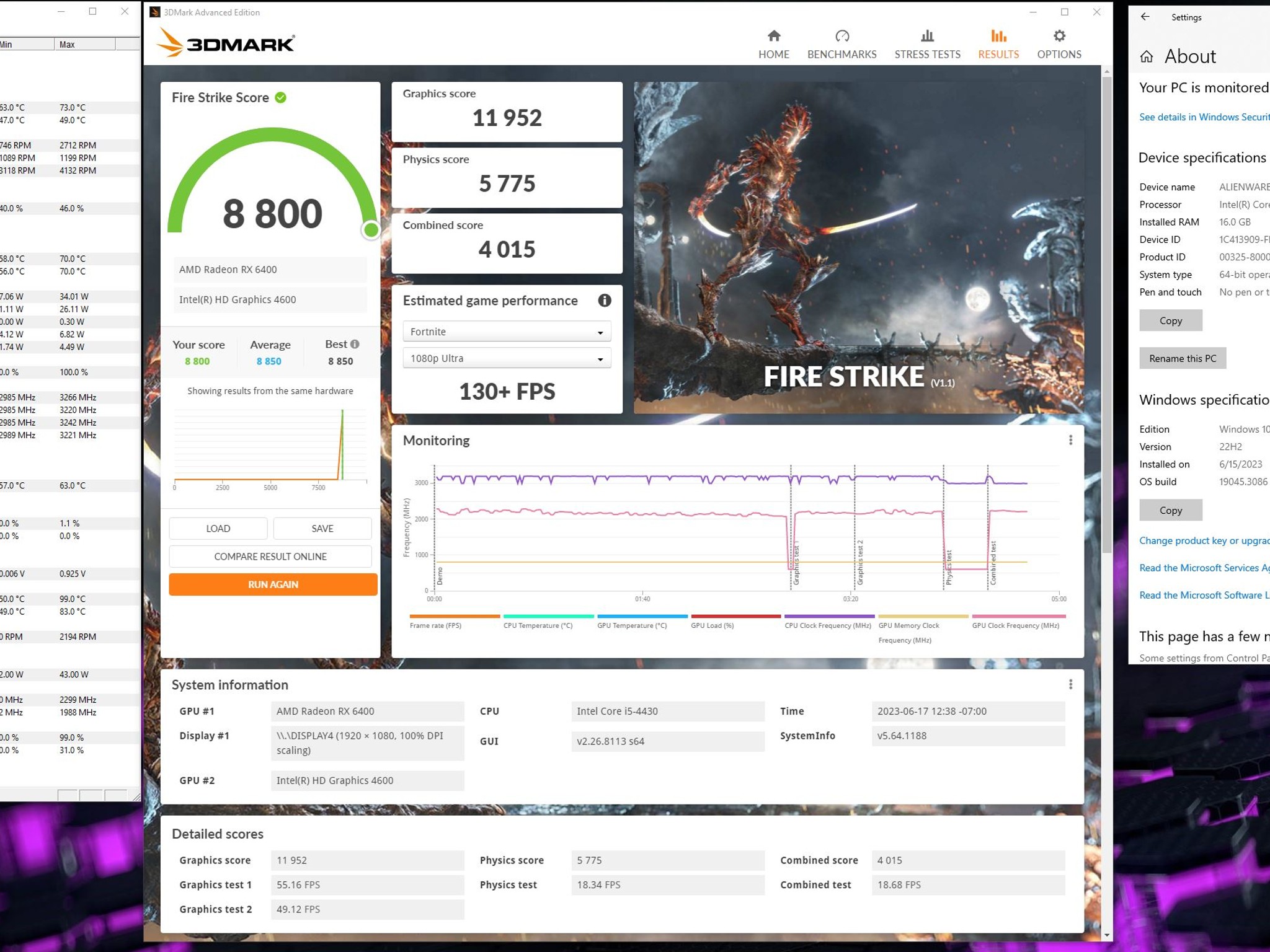Click the Fire Strike artwork thumbnail
This screenshot has height=952, width=1270.
click(859, 248)
